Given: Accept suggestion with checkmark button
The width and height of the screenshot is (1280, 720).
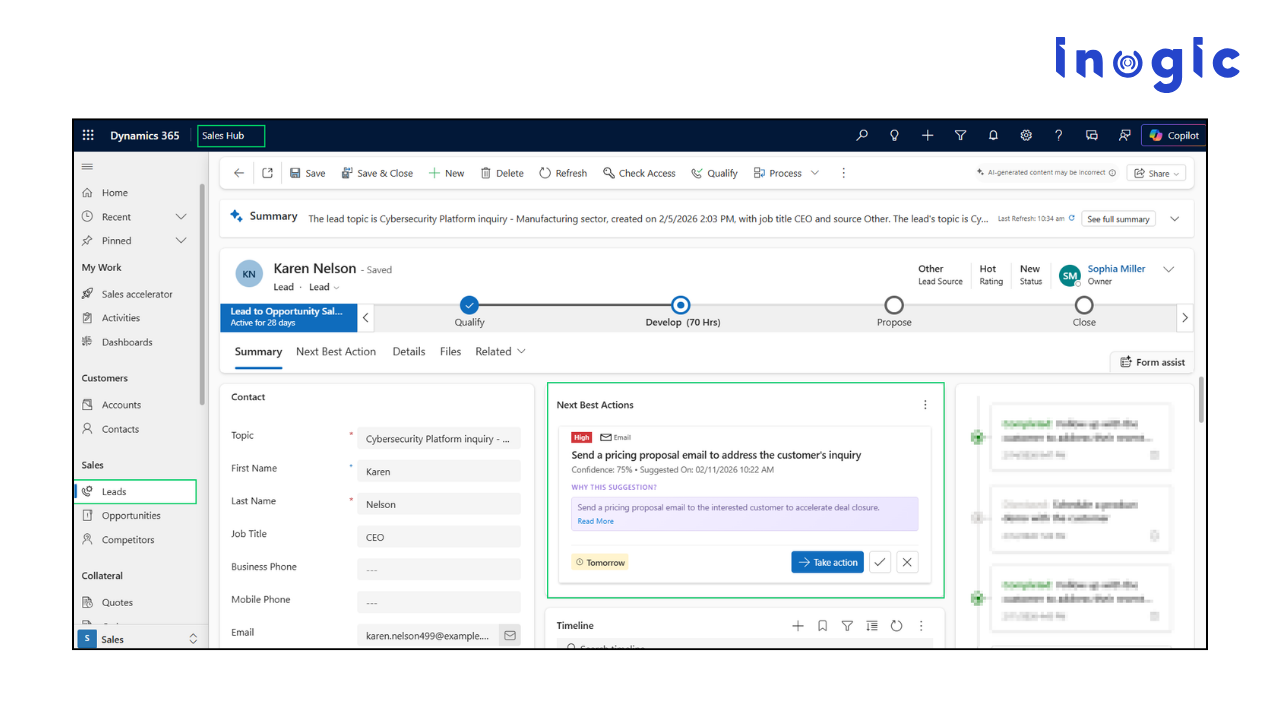Looking at the screenshot, I should click(x=880, y=562).
